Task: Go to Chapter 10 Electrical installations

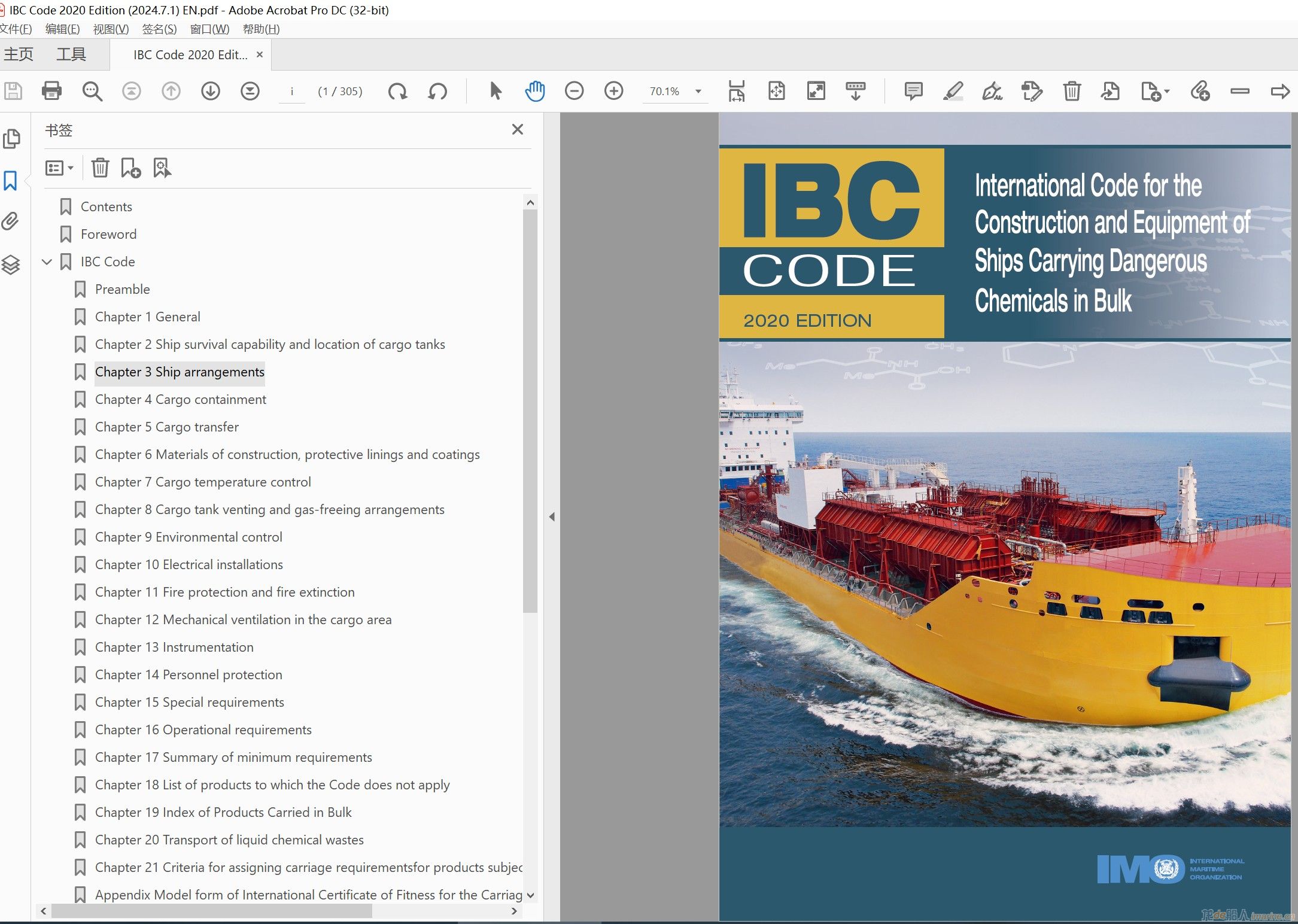Action: coord(189,564)
